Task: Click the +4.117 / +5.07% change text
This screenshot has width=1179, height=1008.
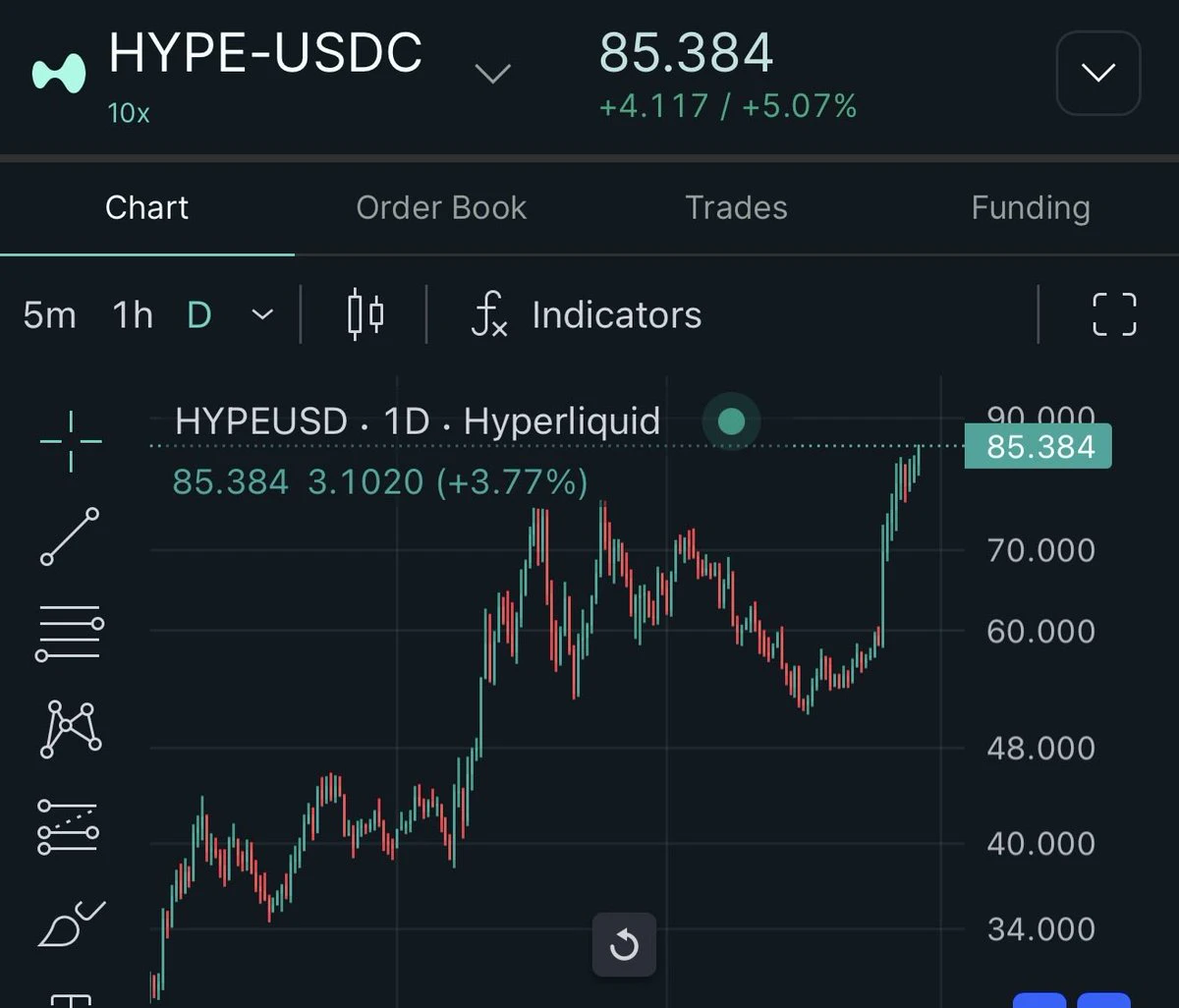Action: tap(728, 105)
